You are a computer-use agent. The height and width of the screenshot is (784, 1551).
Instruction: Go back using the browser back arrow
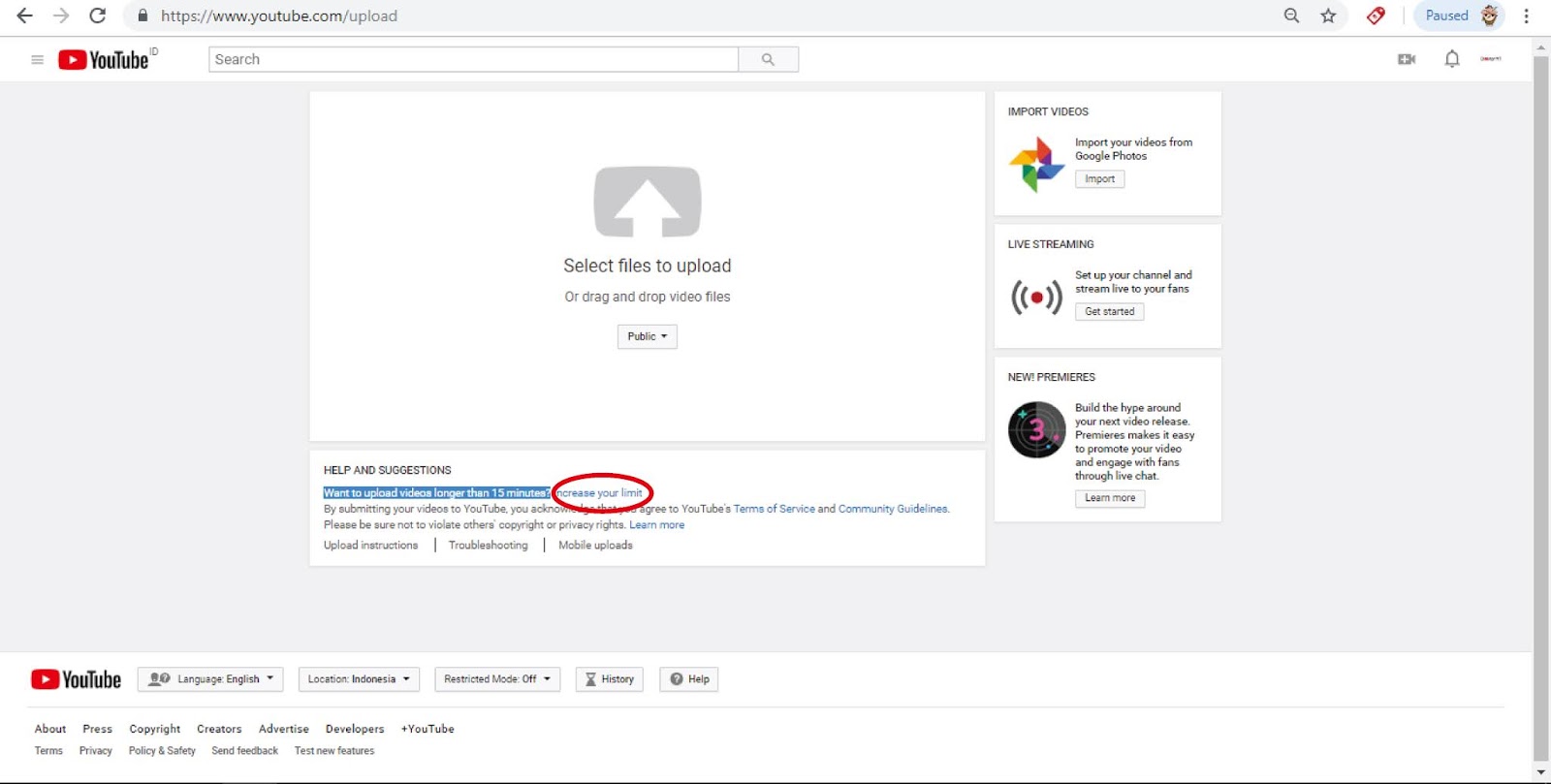[24, 16]
